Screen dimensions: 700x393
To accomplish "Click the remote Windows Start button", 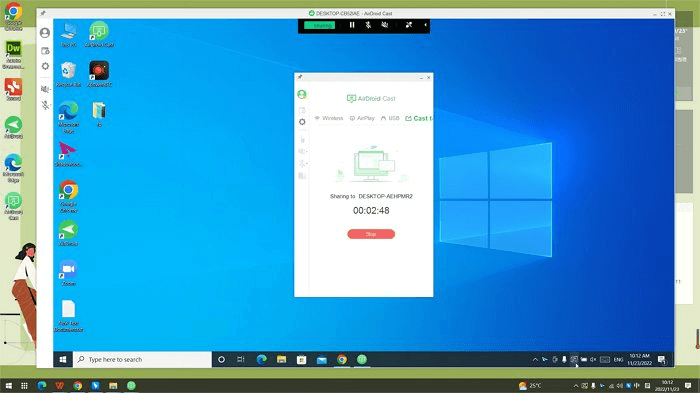I will 63,360.
